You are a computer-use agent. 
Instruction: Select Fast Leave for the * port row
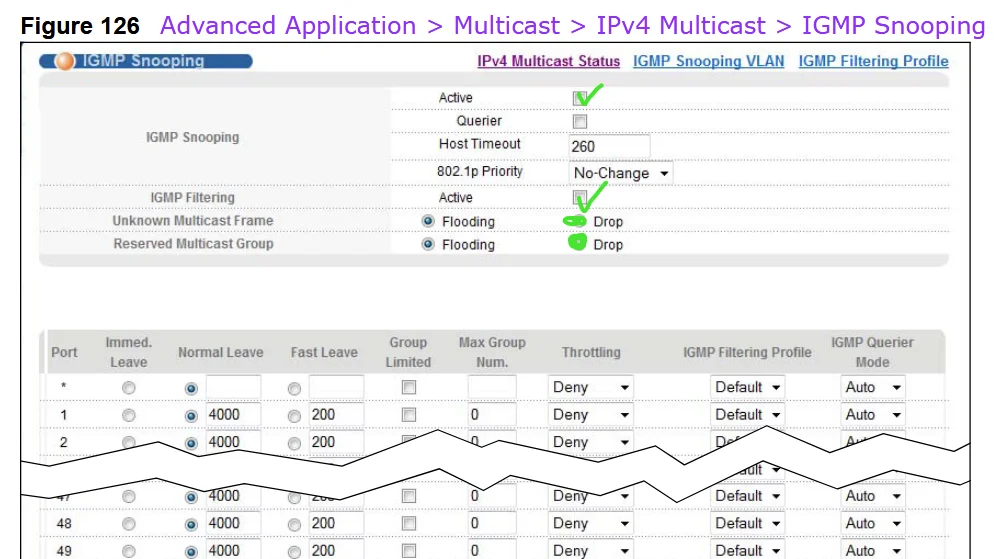click(x=294, y=389)
